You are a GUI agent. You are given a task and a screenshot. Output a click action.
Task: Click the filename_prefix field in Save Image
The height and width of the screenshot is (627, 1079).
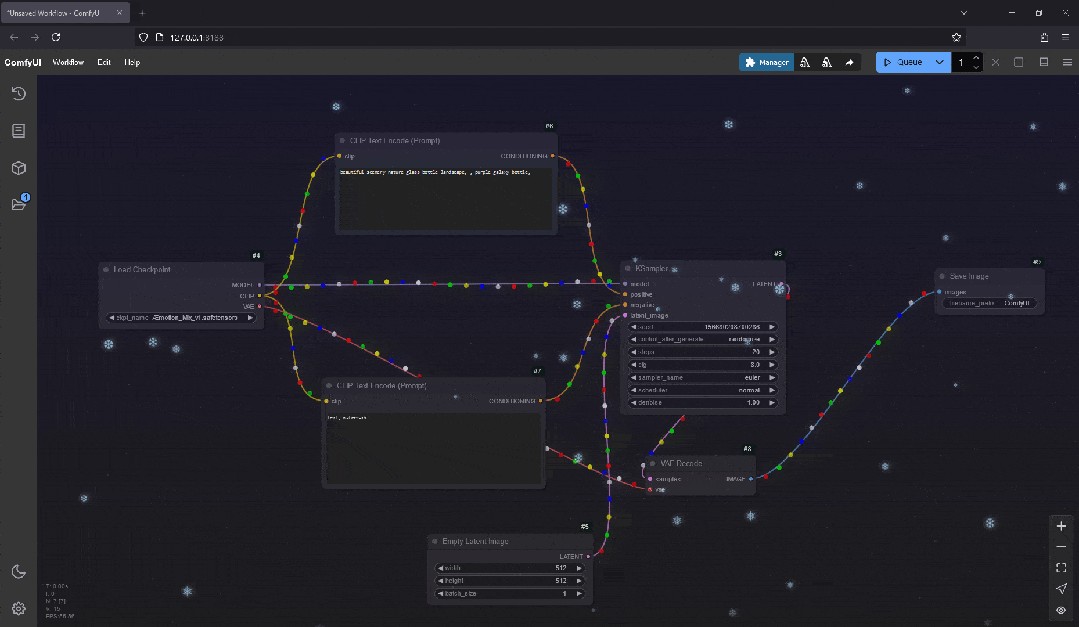(x=990, y=303)
